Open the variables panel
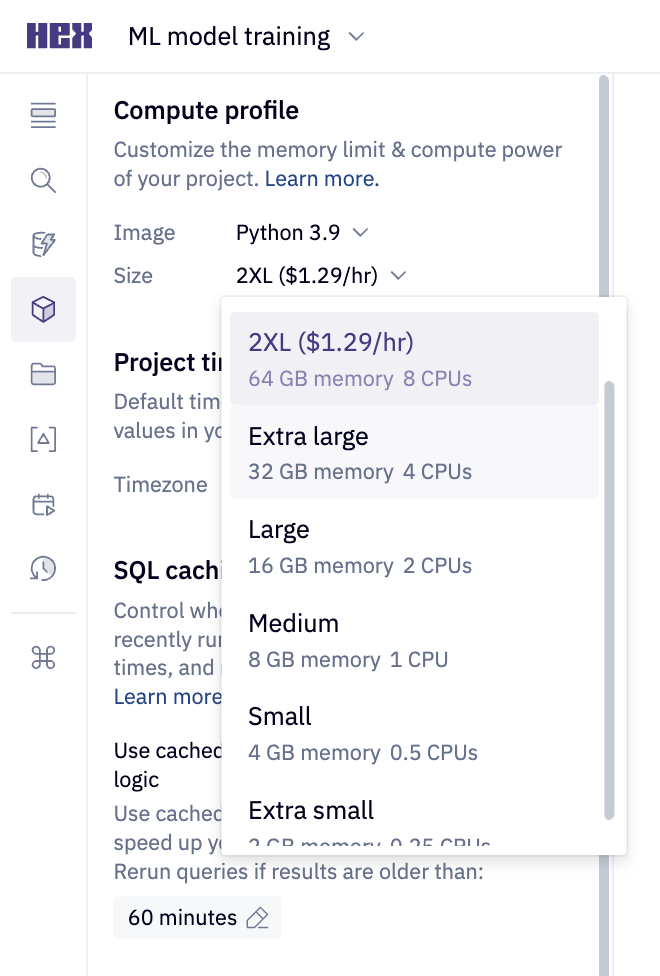Image resolution: width=660 pixels, height=976 pixels. click(43, 439)
